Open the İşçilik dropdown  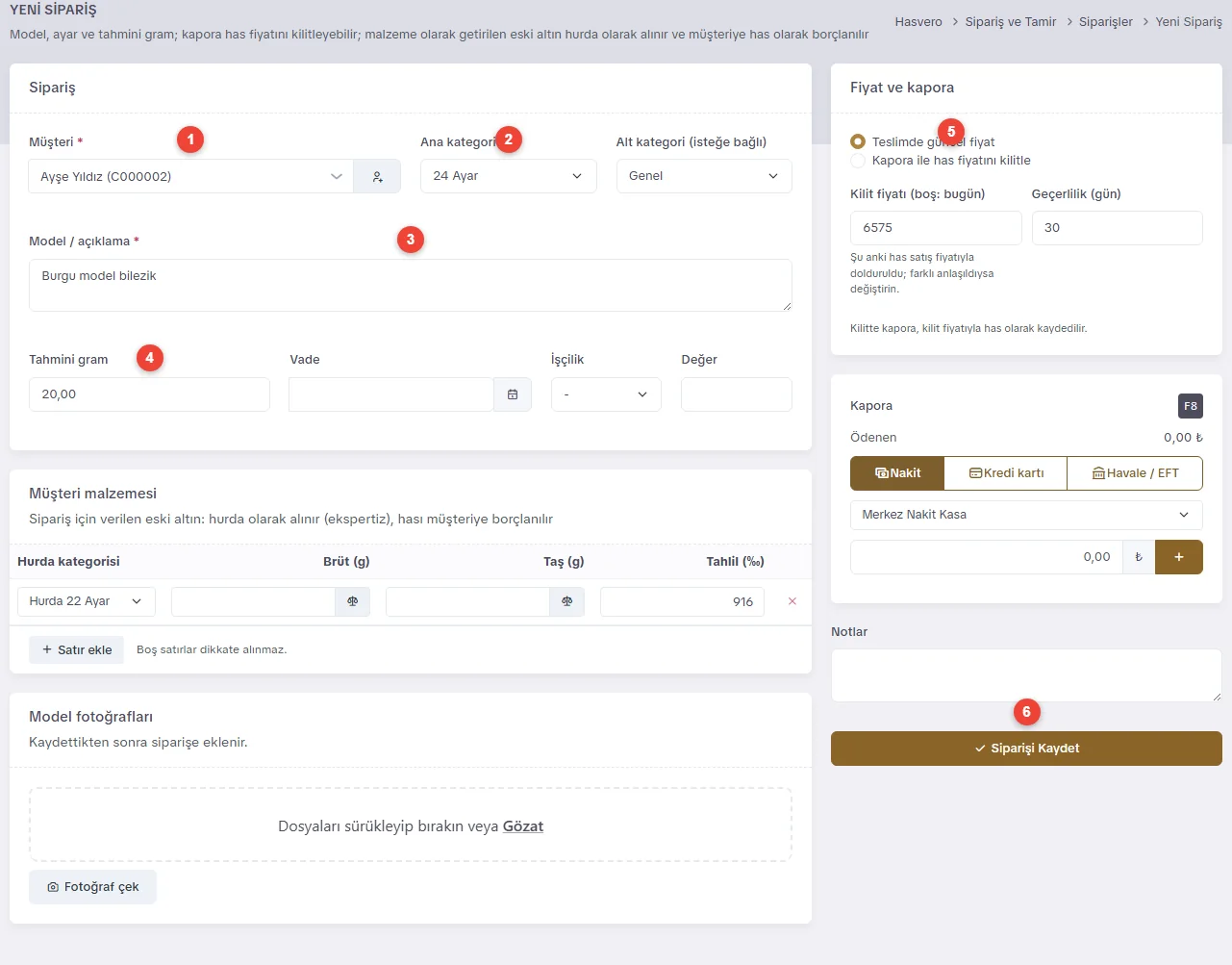coord(606,394)
